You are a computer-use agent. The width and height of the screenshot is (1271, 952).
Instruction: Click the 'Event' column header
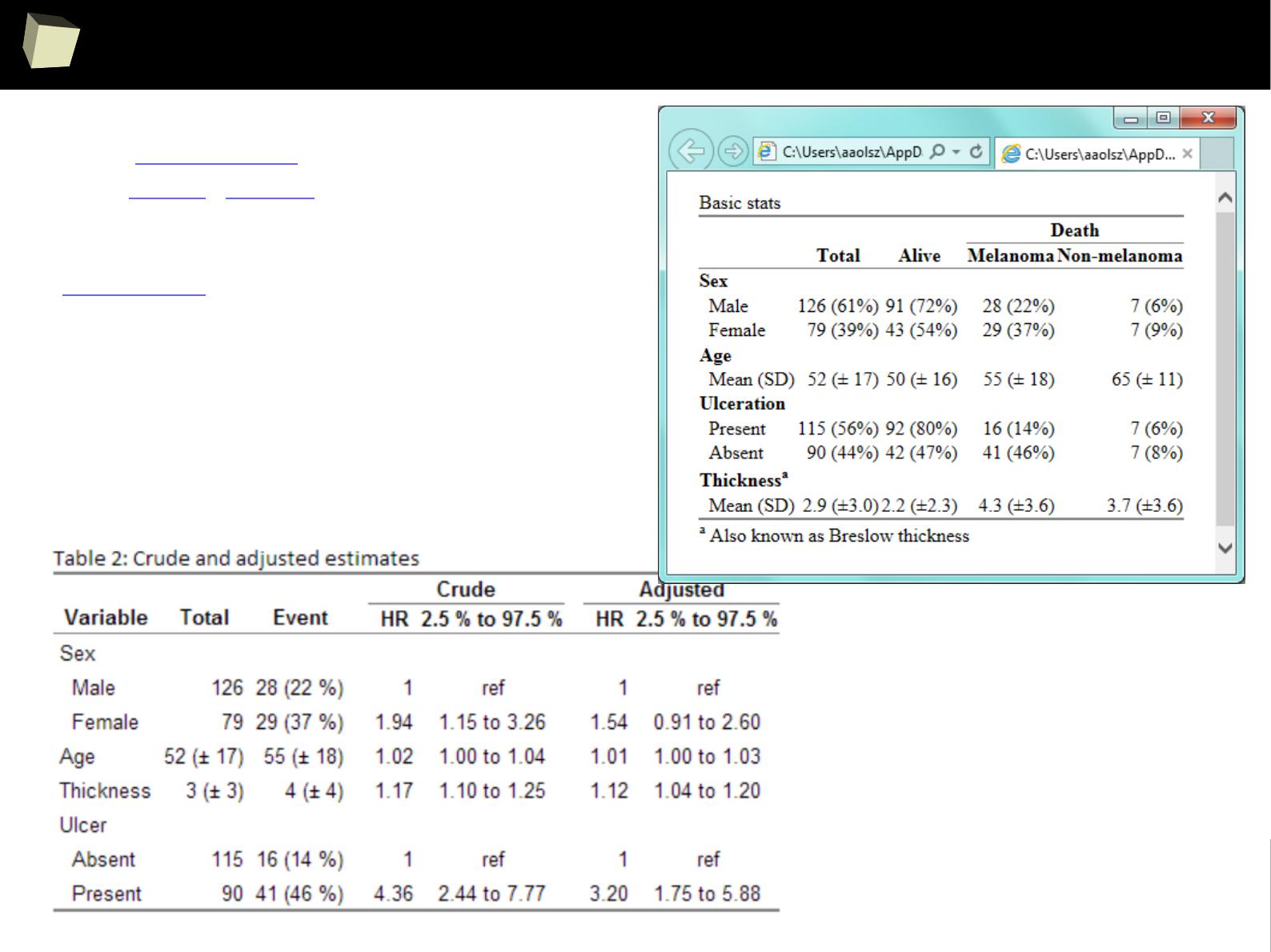(300, 618)
